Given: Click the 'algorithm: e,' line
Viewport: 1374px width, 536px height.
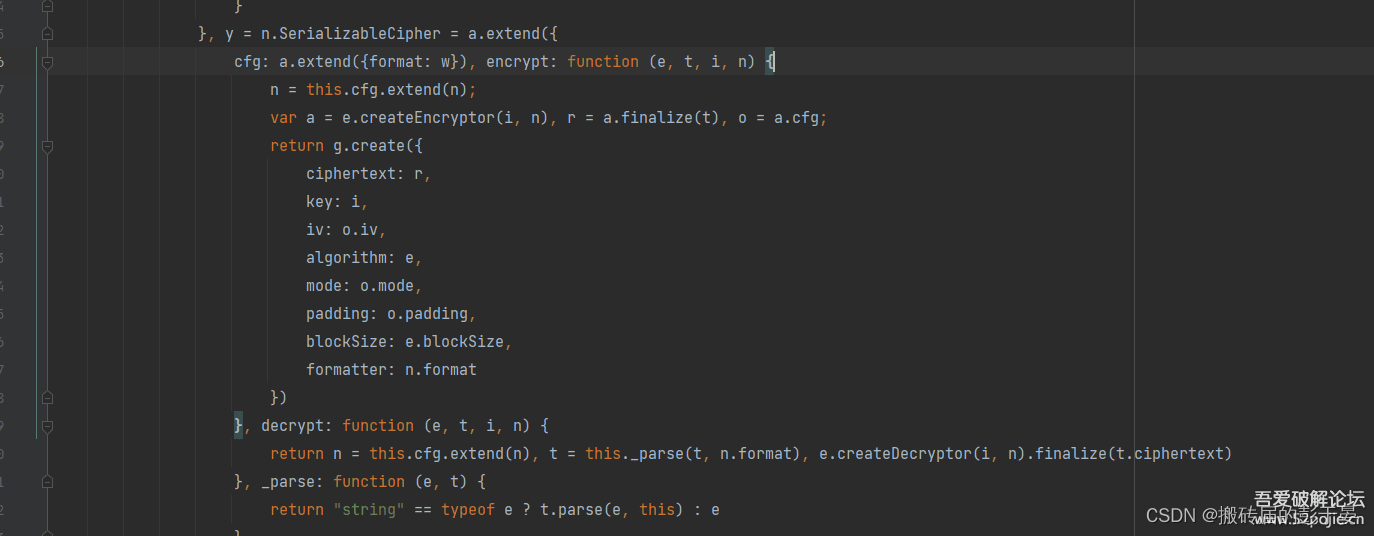Looking at the screenshot, I should [x=364, y=258].
